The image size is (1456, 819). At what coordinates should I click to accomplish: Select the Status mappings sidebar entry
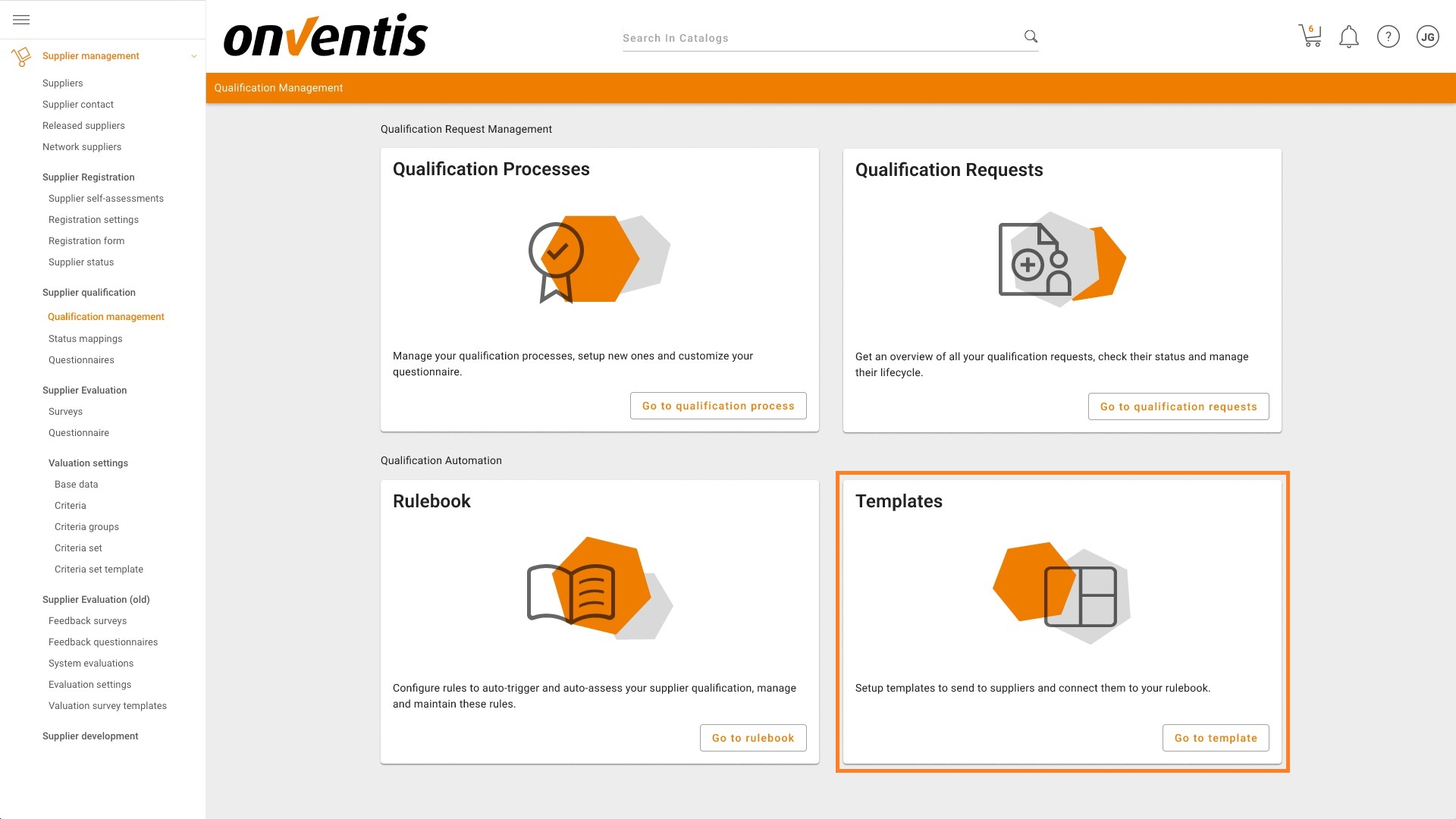85,338
